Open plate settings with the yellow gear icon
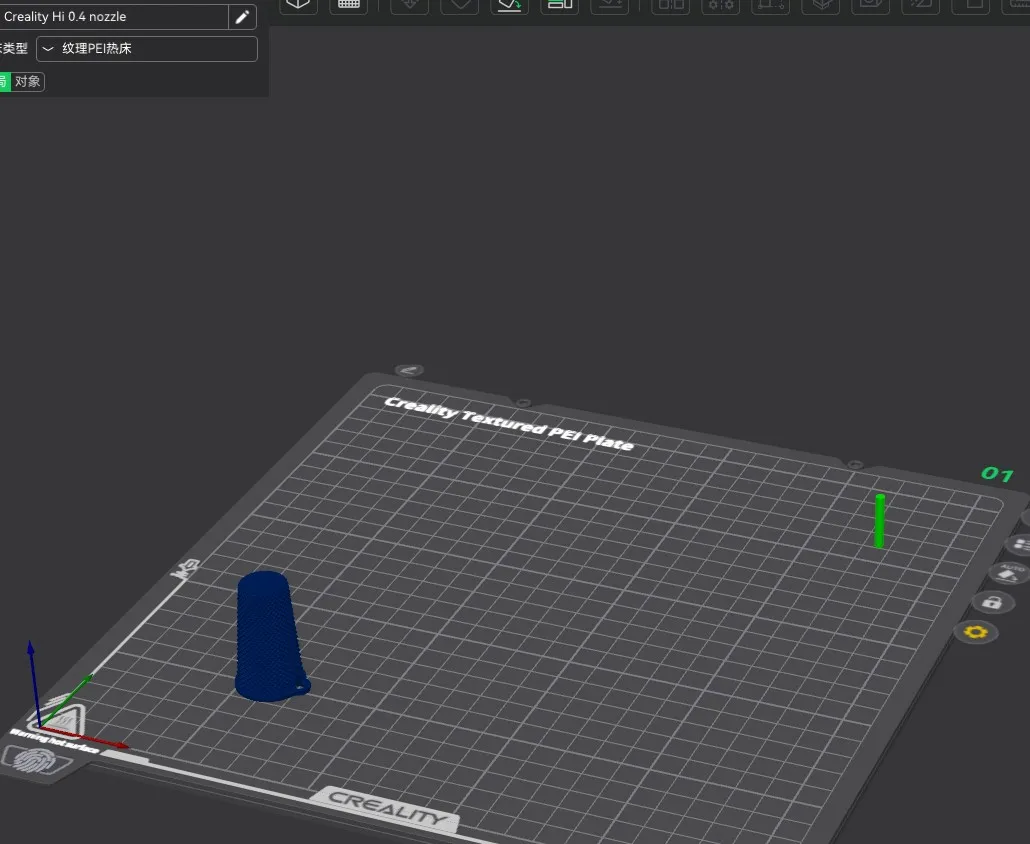 975,632
